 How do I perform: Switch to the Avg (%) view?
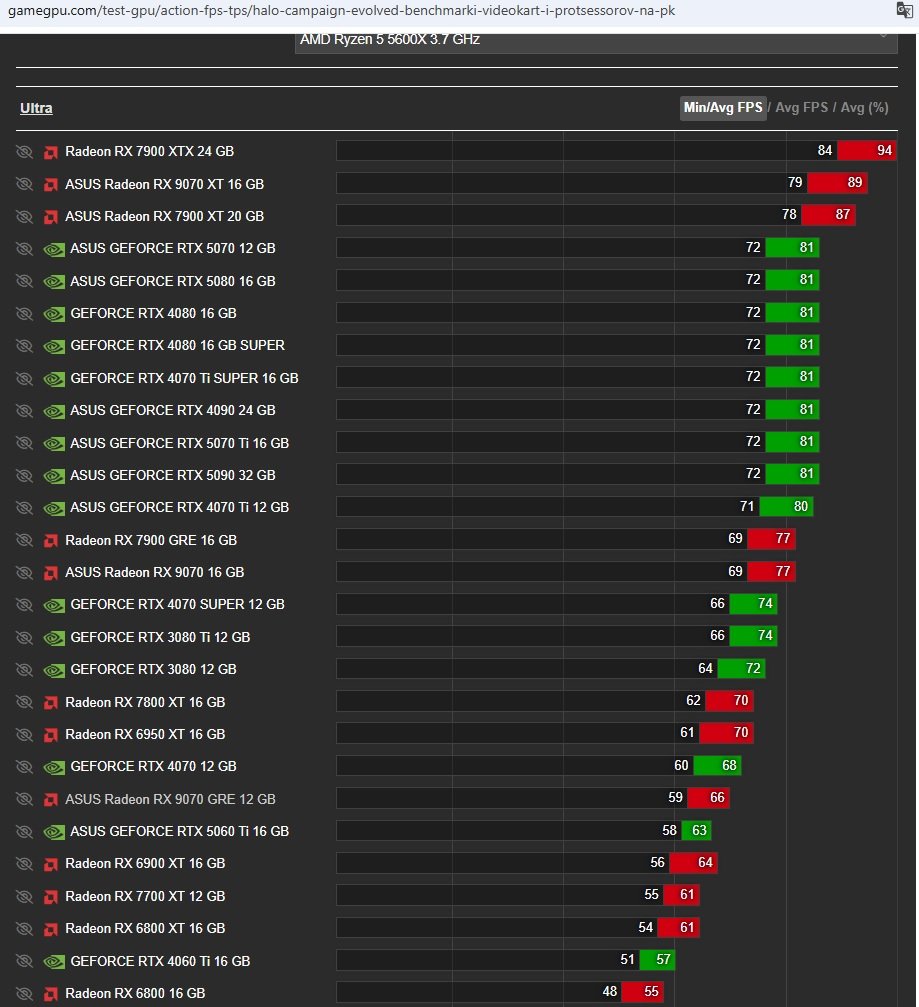[x=864, y=108]
